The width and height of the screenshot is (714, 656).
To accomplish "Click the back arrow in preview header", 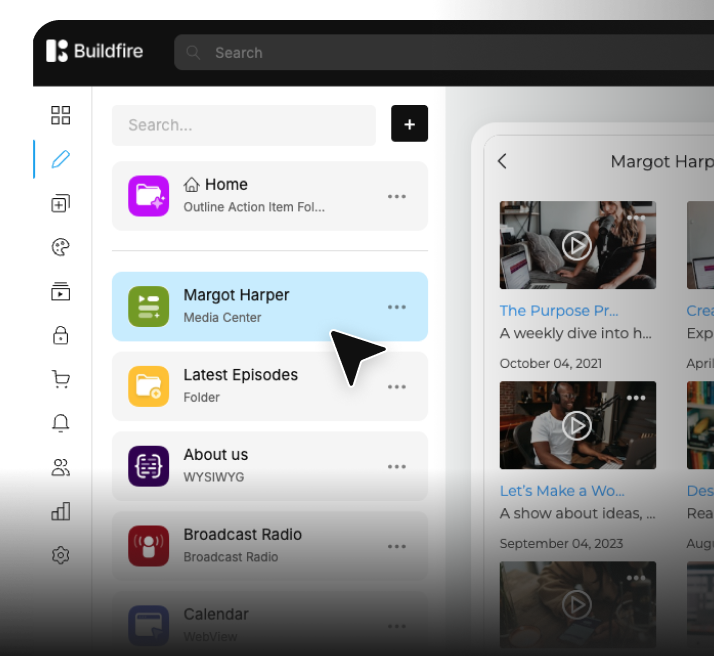I will click(502, 161).
